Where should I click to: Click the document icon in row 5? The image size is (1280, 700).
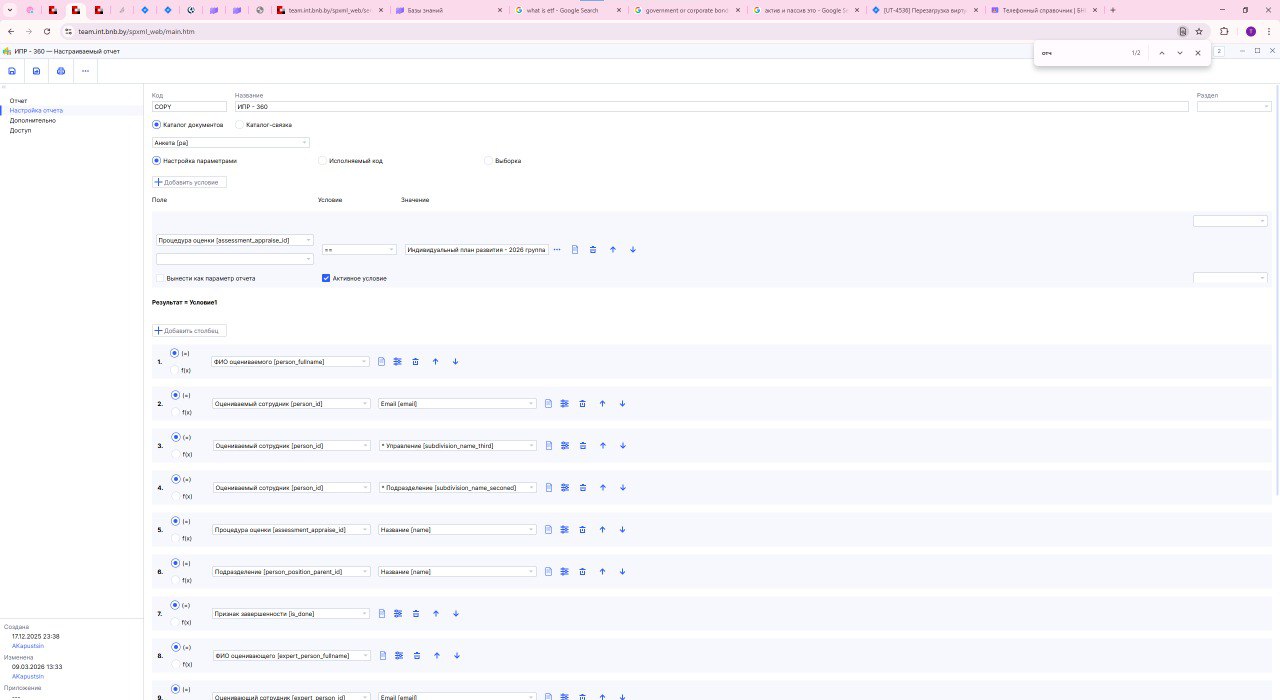click(548, 530)
